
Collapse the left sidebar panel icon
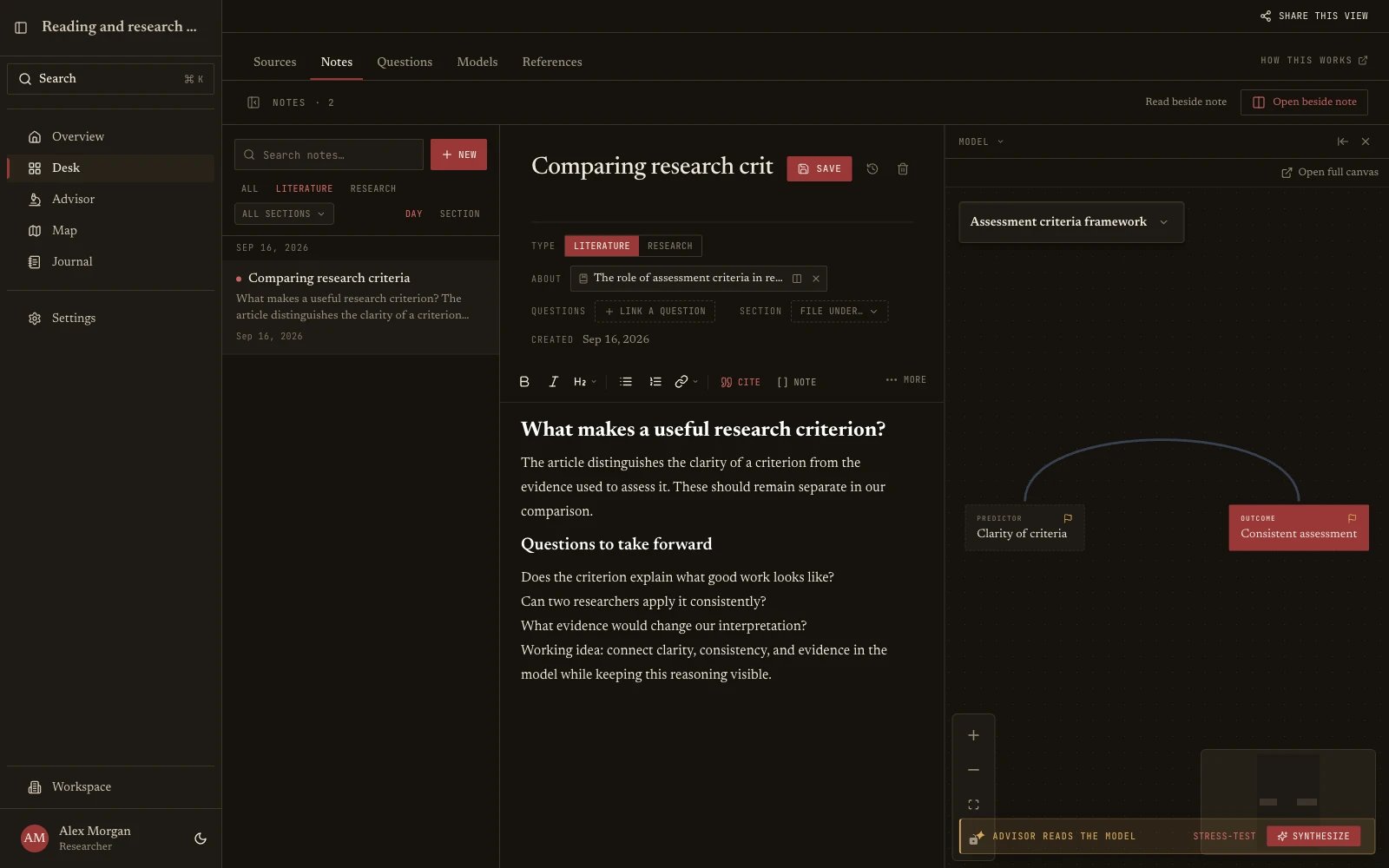coord(21,28)
